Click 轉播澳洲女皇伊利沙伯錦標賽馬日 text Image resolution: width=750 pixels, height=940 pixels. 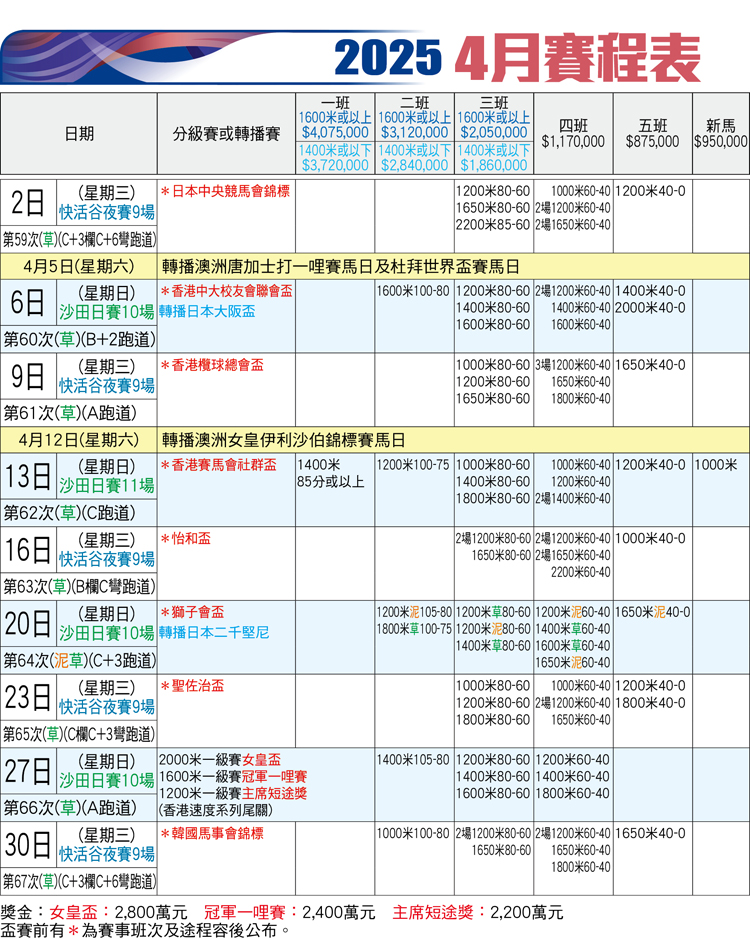(x=283, y=441)
